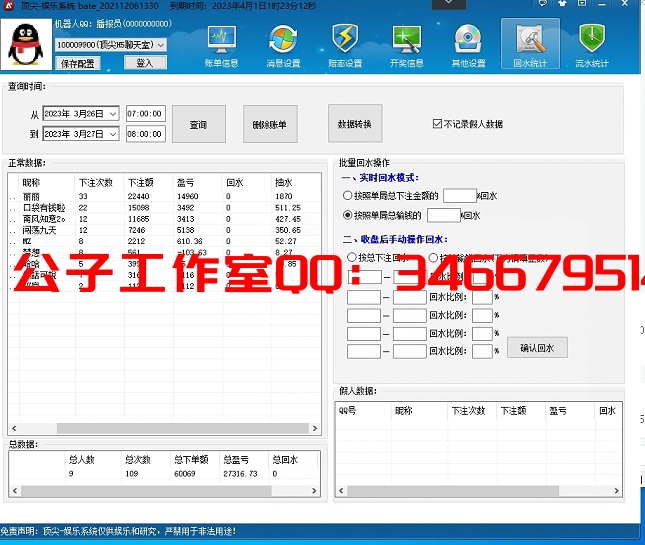Image resolution: width=645 pixels, height=545 pixels.
Task: Open the 赔率设置 shield icon
Action: 345,46
